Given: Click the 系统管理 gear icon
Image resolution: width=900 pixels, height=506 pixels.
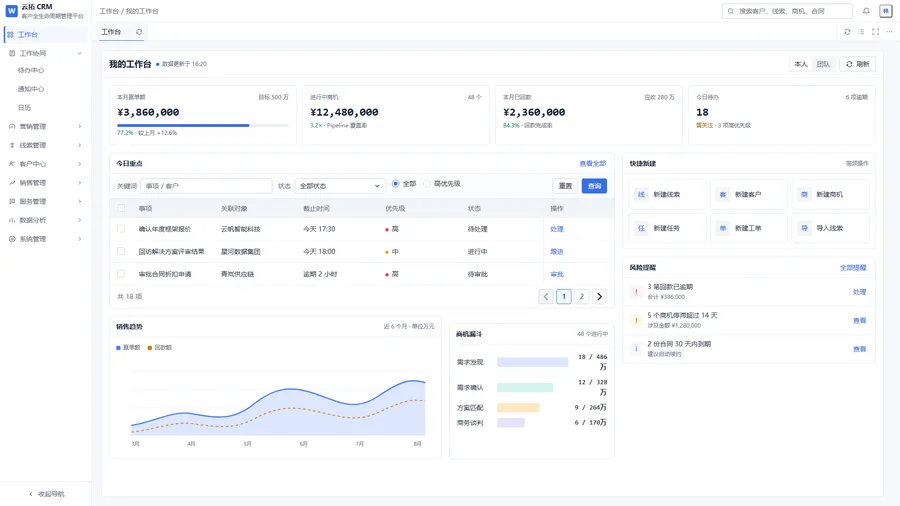Looking at the screenshot, I should click(12, 239).
